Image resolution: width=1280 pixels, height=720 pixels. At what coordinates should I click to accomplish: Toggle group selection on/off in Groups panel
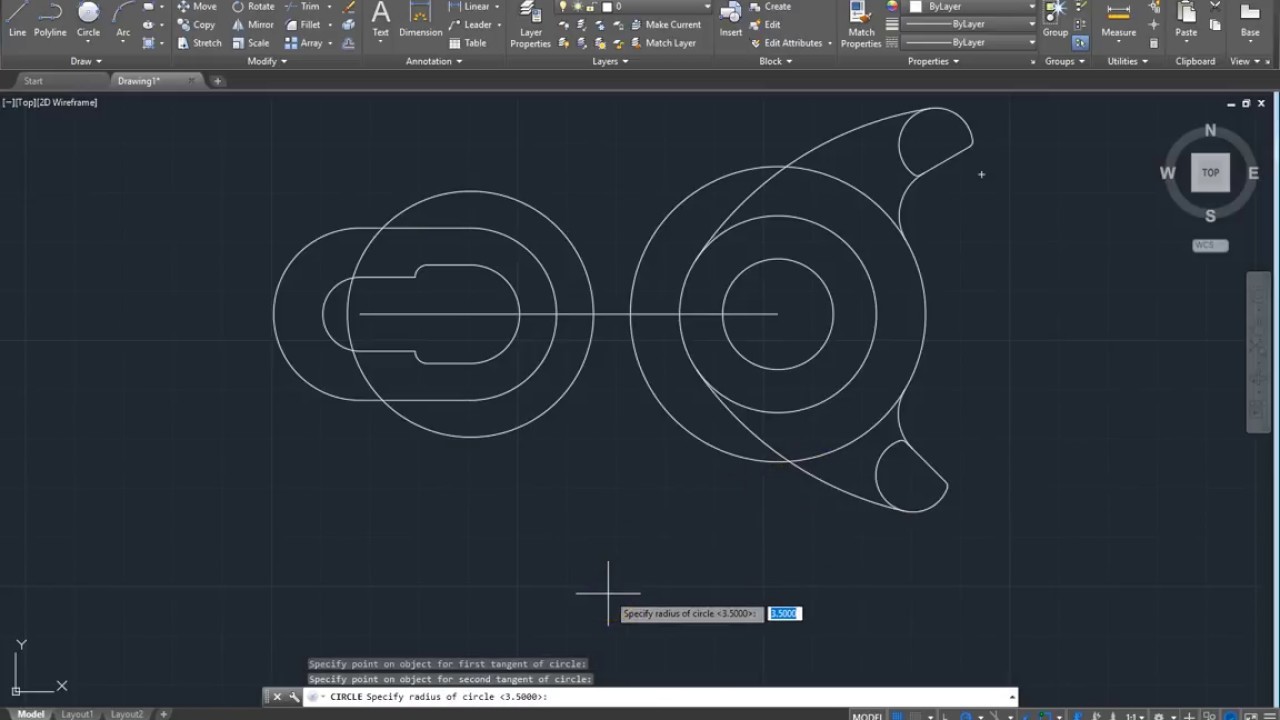[1081, 43]
